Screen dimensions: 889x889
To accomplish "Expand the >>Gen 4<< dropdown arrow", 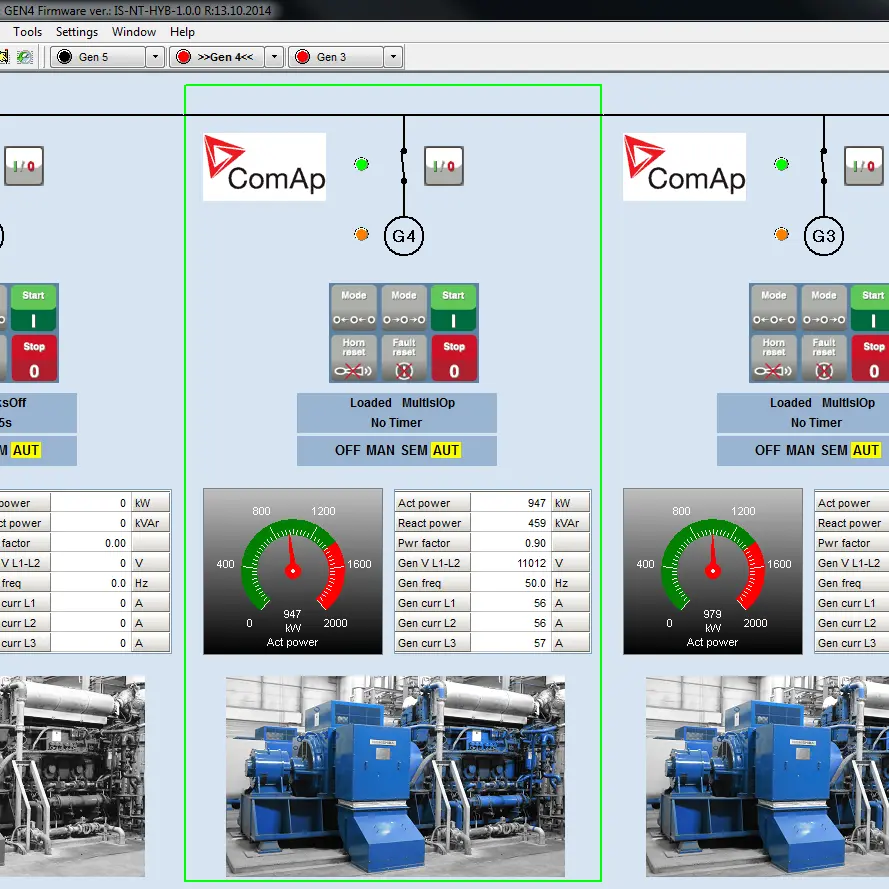I will click(x=274, y=57).
